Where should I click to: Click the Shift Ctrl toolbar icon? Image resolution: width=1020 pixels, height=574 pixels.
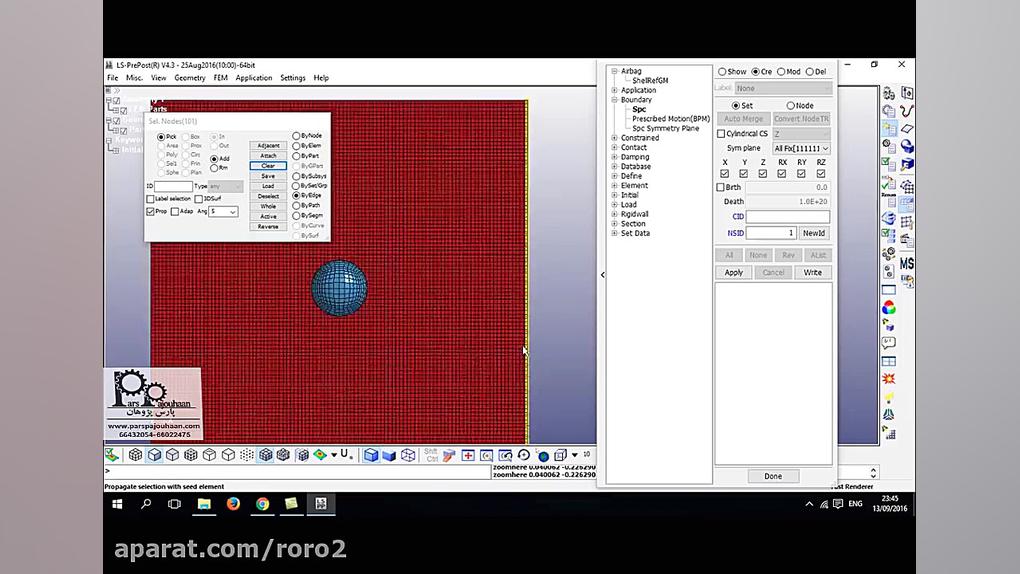(431, 455)
